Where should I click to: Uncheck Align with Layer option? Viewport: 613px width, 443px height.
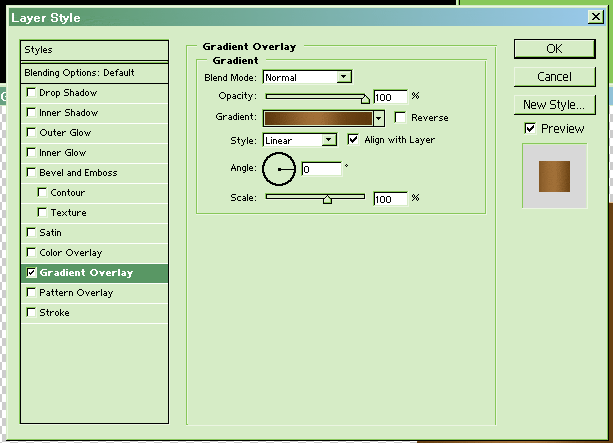(353, 140)
